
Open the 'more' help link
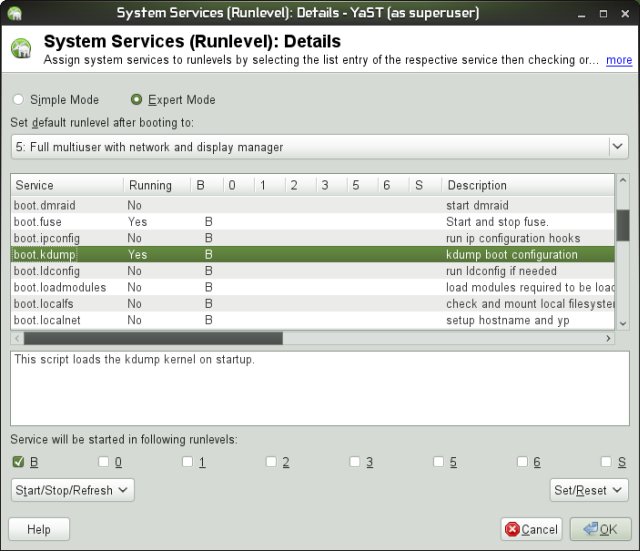click(x=618, y=60)
